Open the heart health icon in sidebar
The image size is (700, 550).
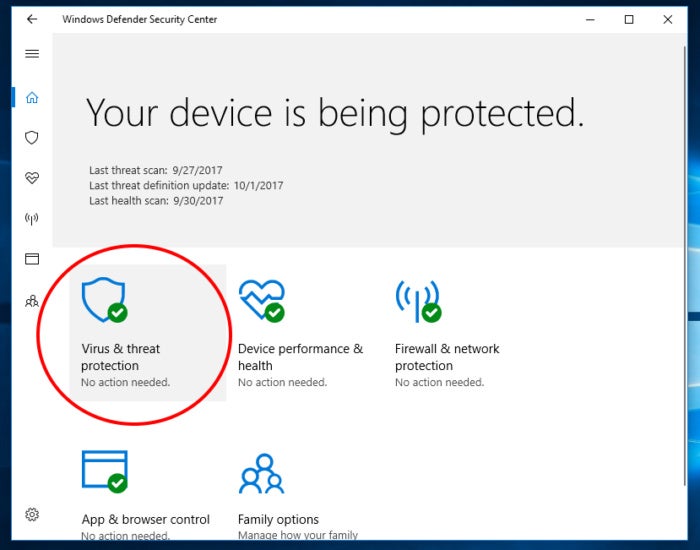32,178
